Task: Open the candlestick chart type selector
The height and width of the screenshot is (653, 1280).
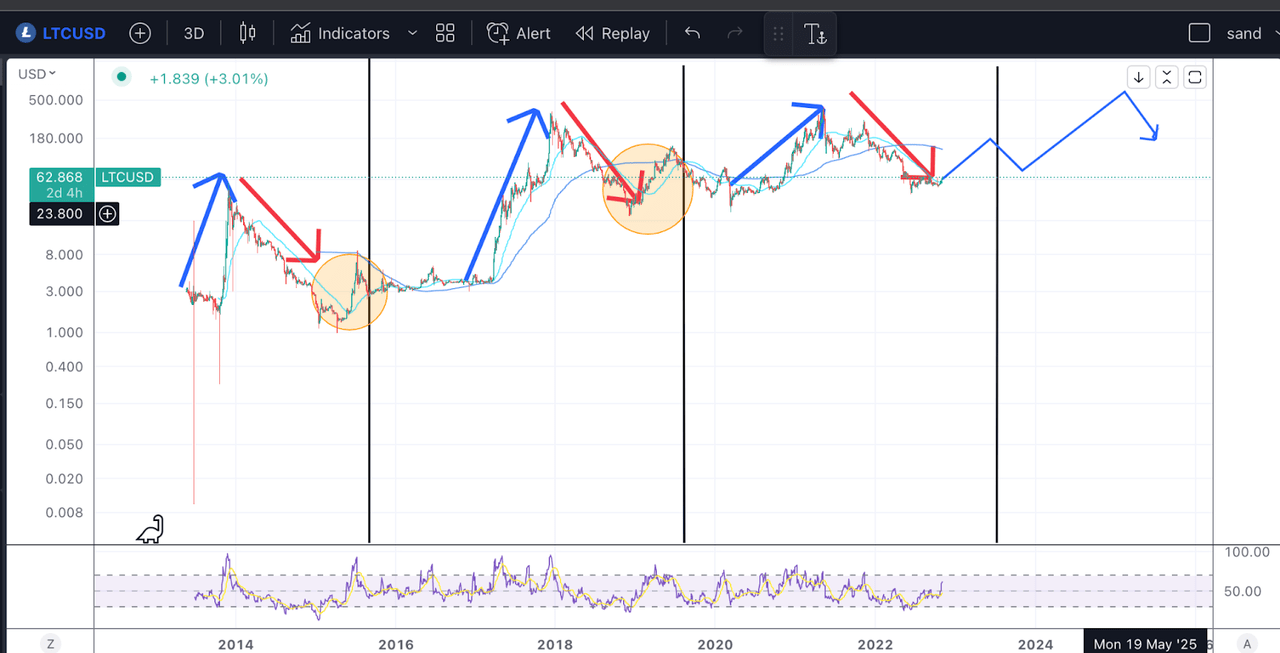Action: coord(247,33)
